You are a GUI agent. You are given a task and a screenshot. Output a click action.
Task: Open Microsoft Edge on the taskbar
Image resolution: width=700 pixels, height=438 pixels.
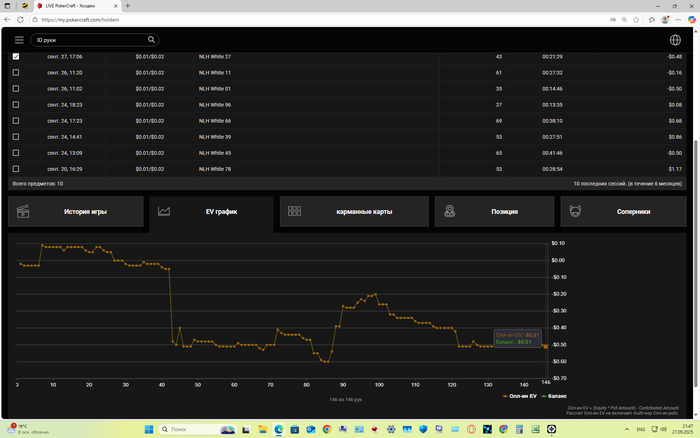279,429
